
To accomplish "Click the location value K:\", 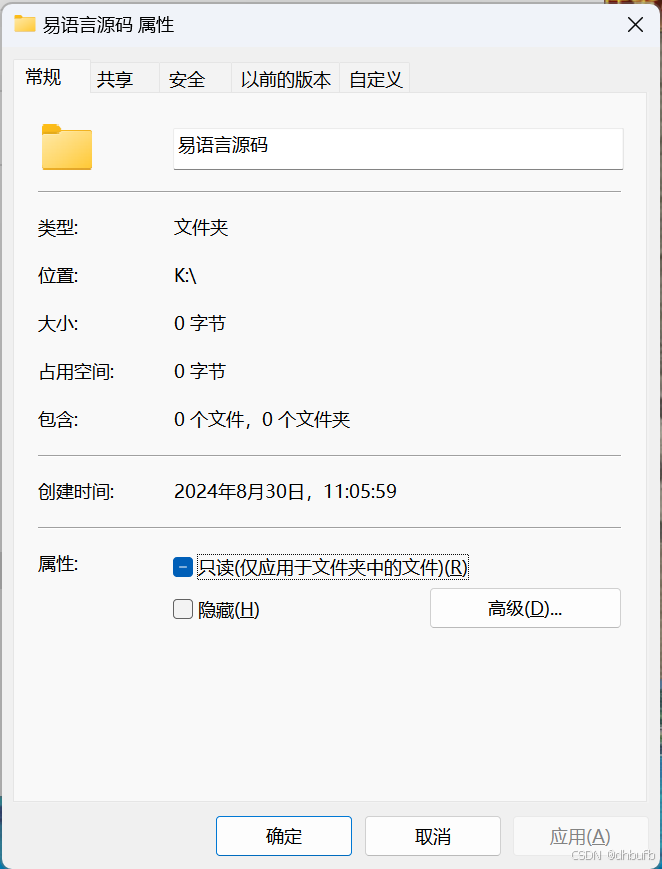I will click(x=185, y=275).
